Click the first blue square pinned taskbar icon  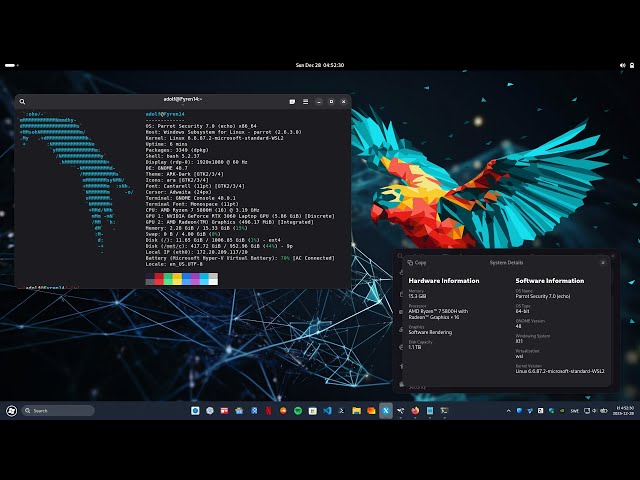coord(195,411)
